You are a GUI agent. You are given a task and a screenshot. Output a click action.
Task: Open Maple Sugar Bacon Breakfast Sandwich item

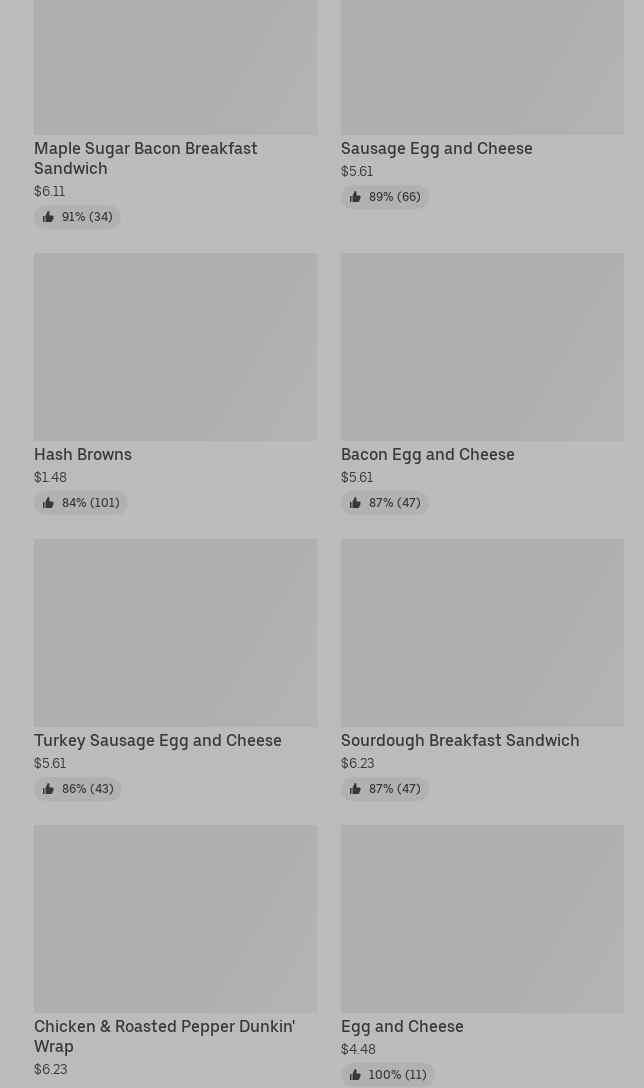tap(145, 158)
